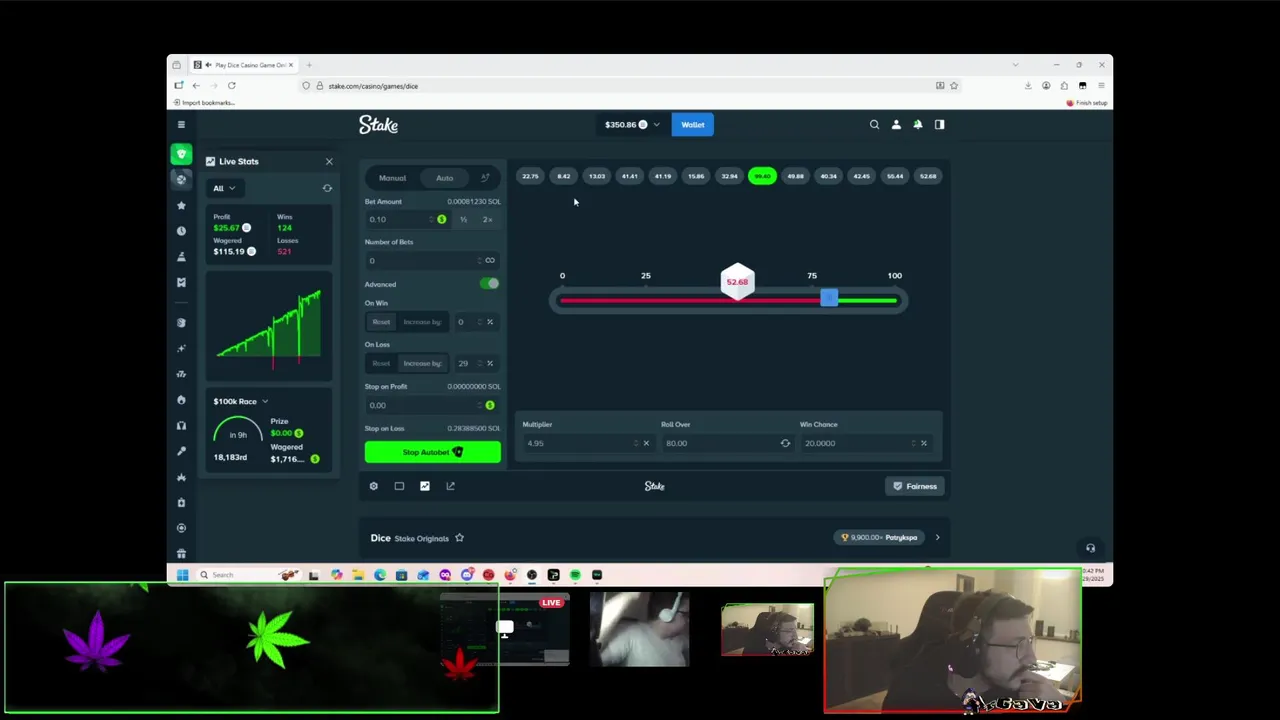Switch to Auto betting tab
The height and width of the screenshot is (720, 1280).
click(x=444, y=178)
